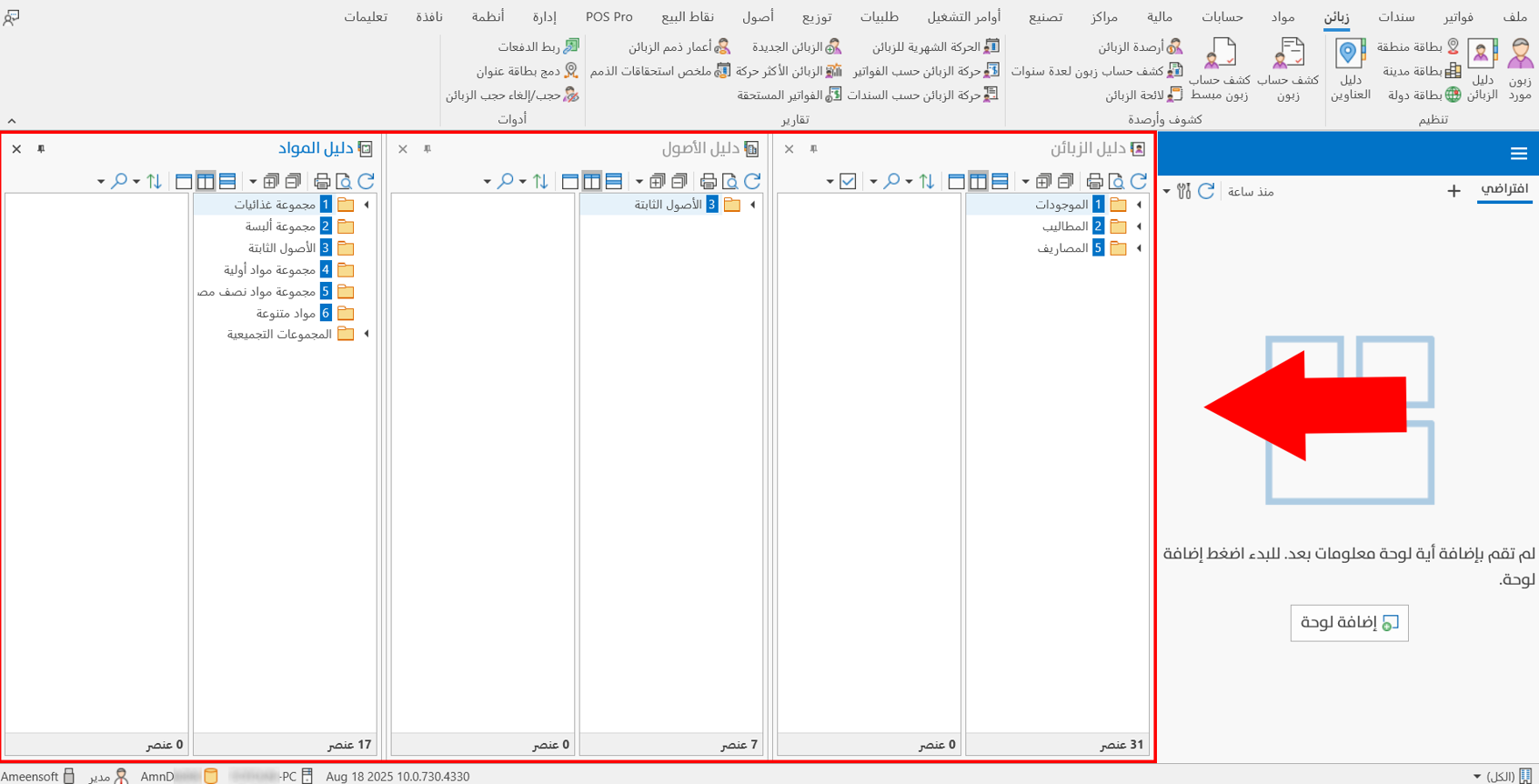
Task: Open حركة الزبائن حسب الفواتير
Action: [x=926, y=71]
